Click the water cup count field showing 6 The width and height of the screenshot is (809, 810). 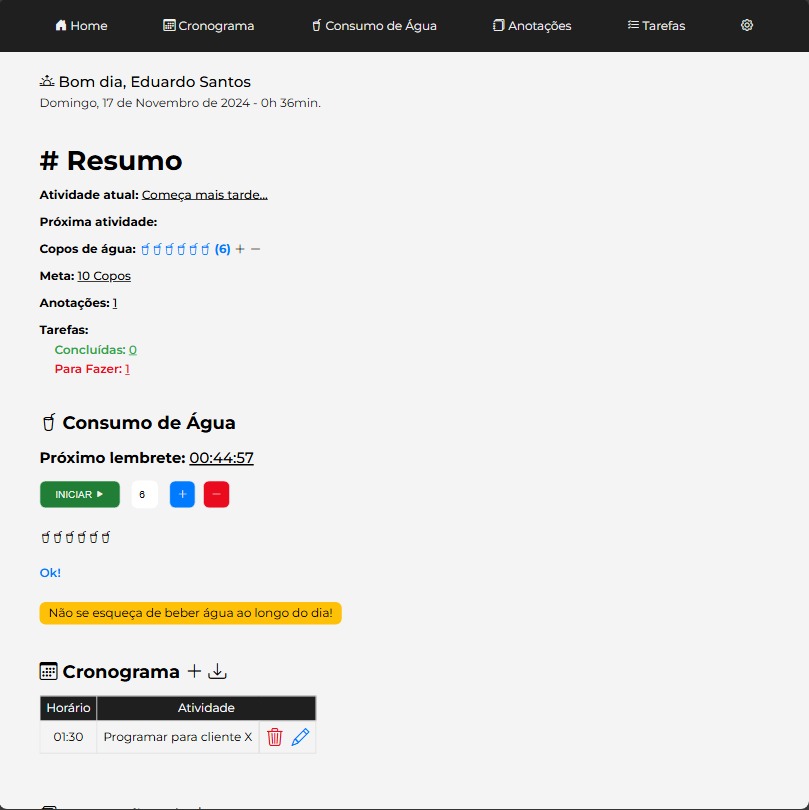click(x=144, y=494)
